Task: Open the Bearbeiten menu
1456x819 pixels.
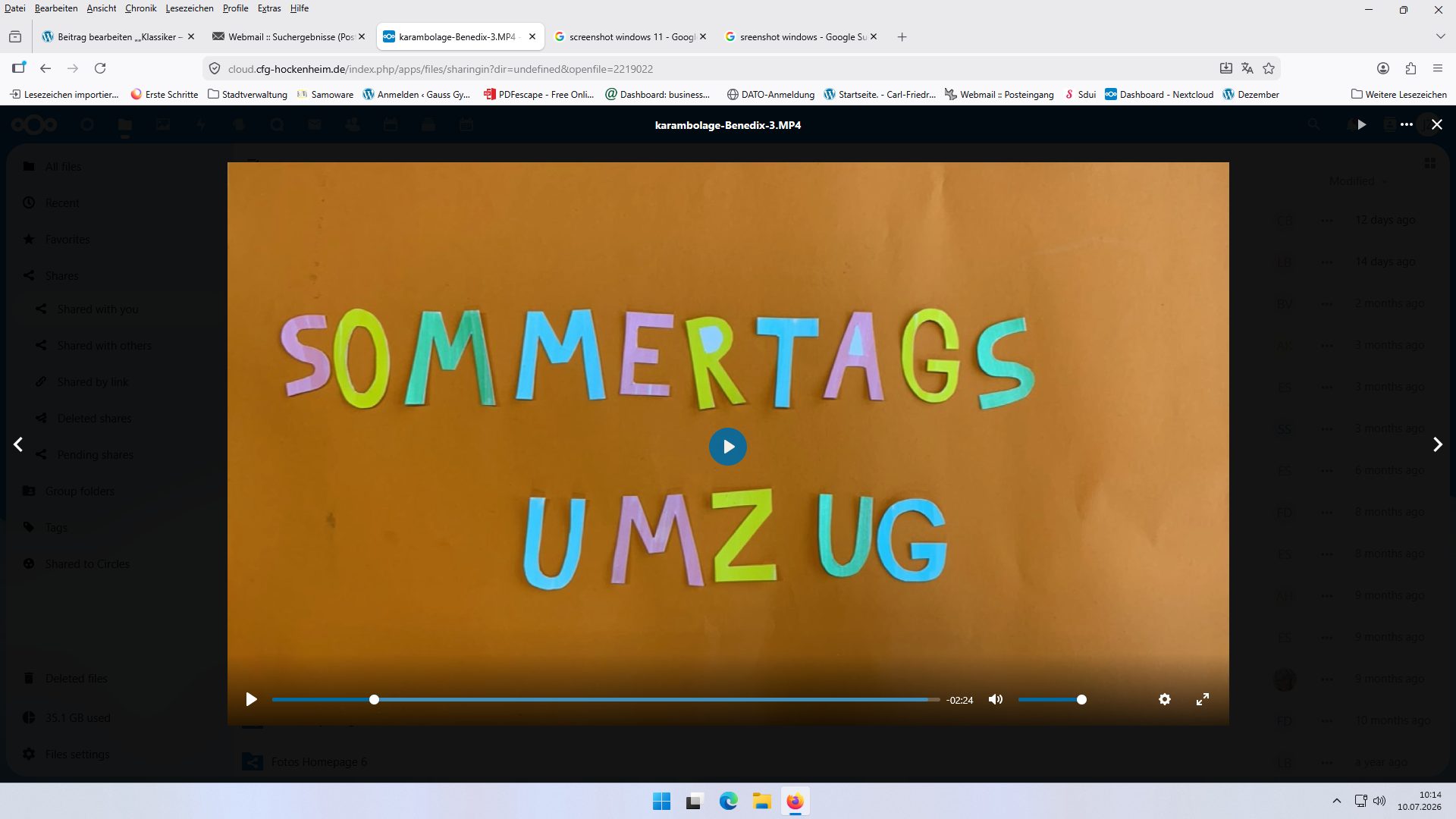Action: 56,8
